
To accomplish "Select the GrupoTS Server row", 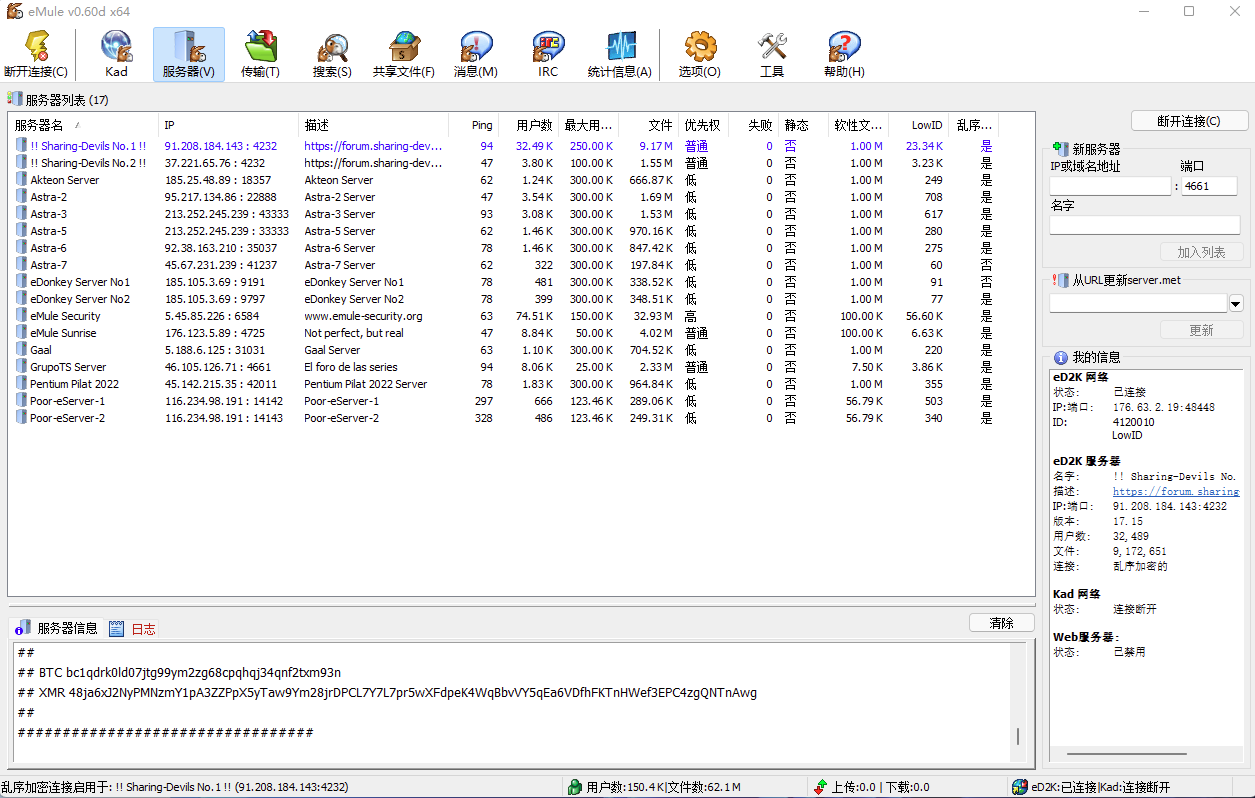I will coord(504,367).
